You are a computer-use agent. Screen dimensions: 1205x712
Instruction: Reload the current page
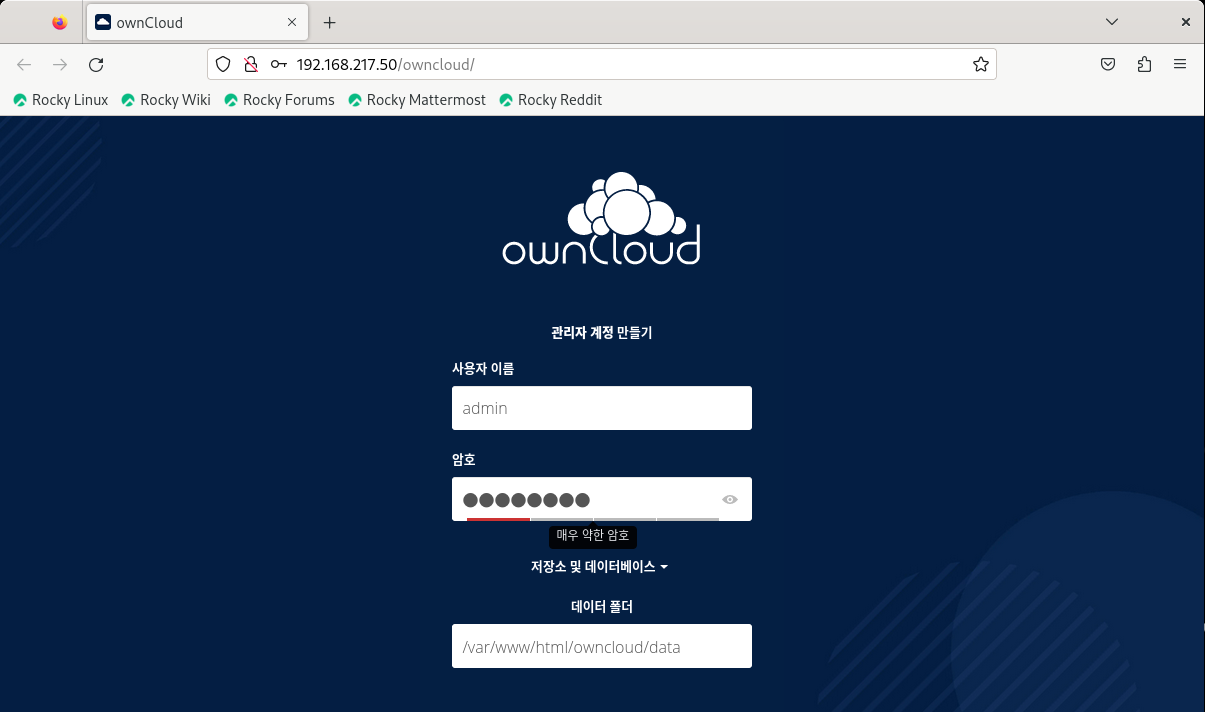coord(96,64)
